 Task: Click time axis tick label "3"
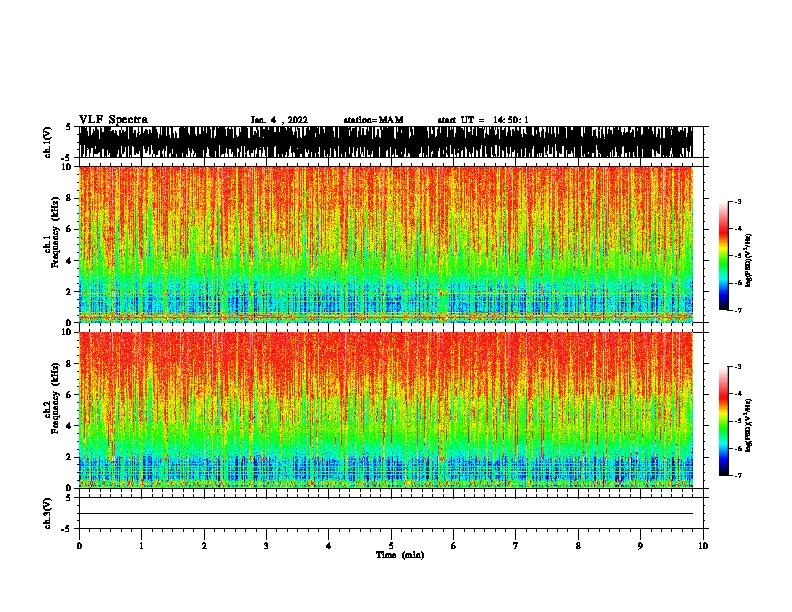[x=266, y=546]
